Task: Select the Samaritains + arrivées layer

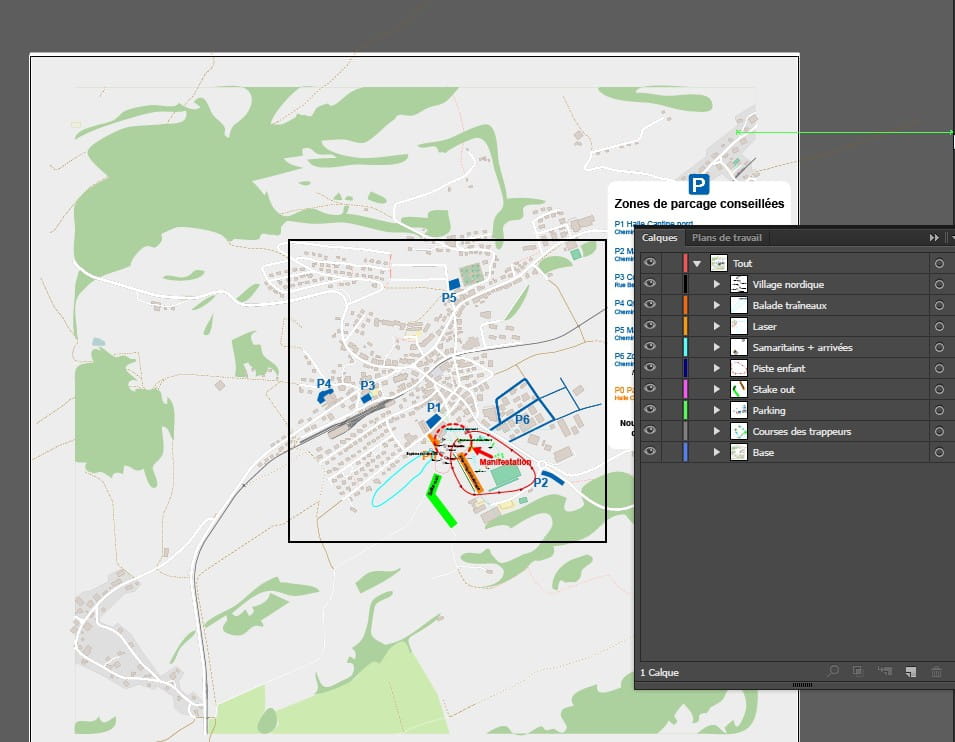Action: 802,348
